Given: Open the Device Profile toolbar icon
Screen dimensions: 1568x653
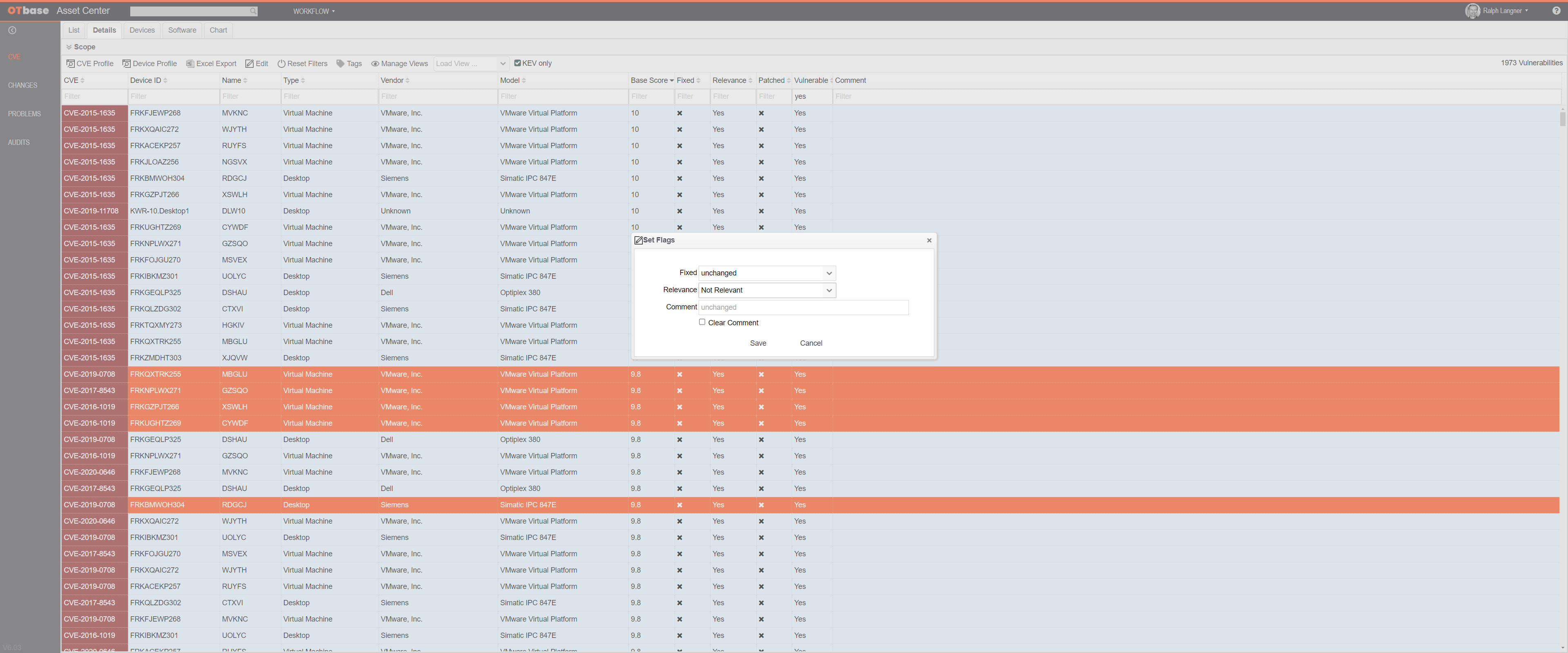Looking at the screenshot, I should 127,63.
